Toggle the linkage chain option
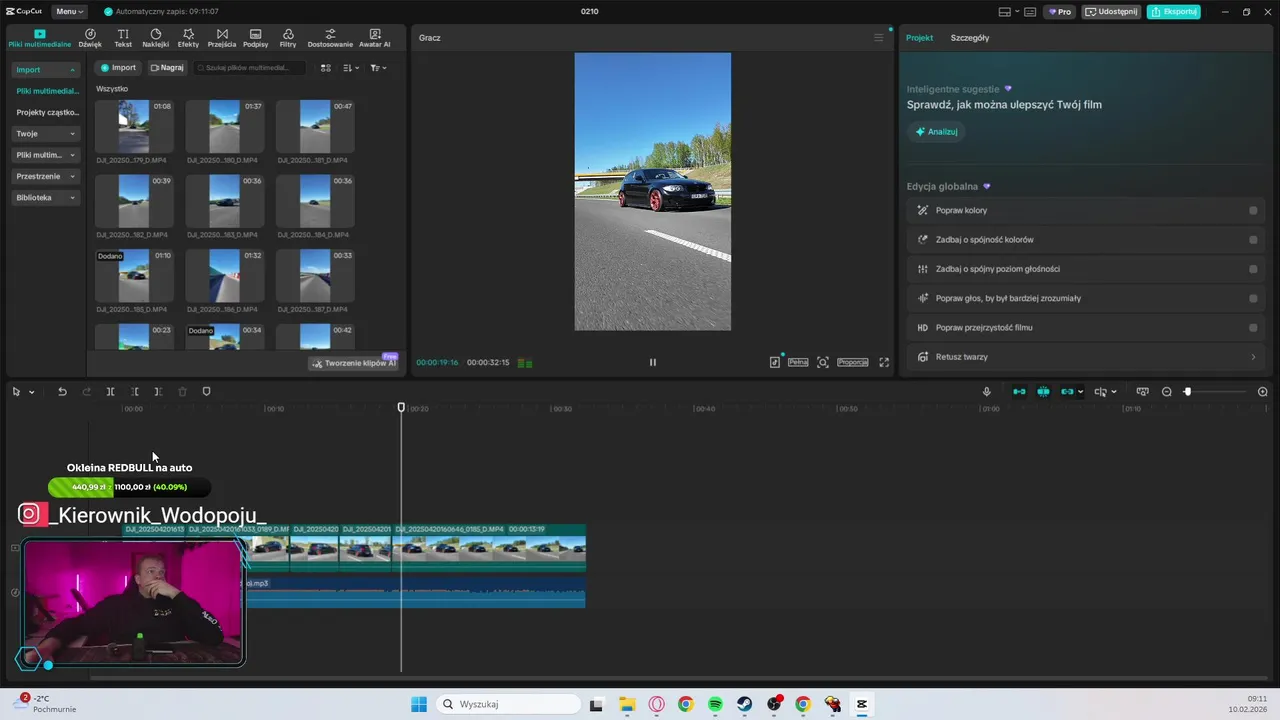1280x720 pixels. [x=1067, y=392]
